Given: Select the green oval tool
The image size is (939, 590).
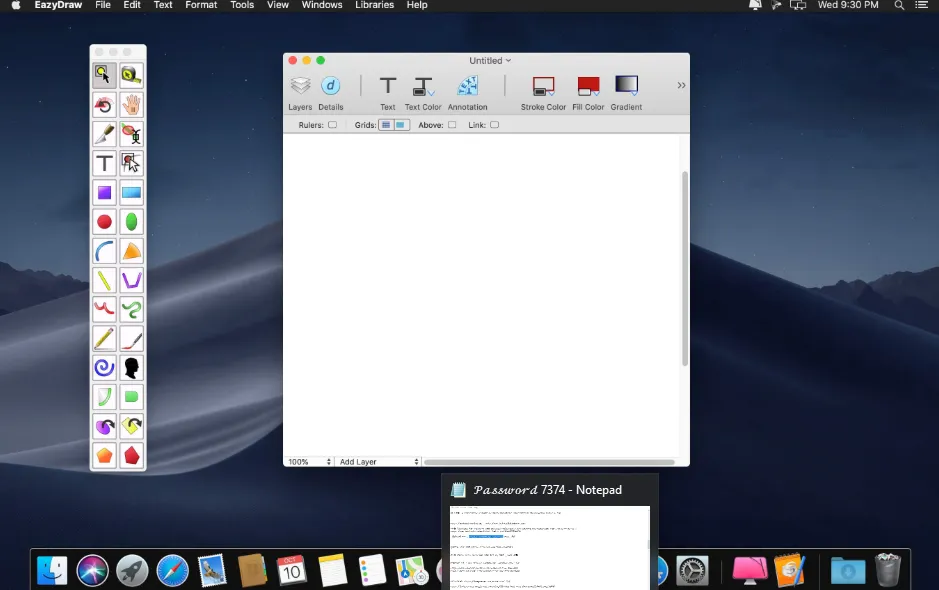Looking at the screenshot, I should point(131,222).
